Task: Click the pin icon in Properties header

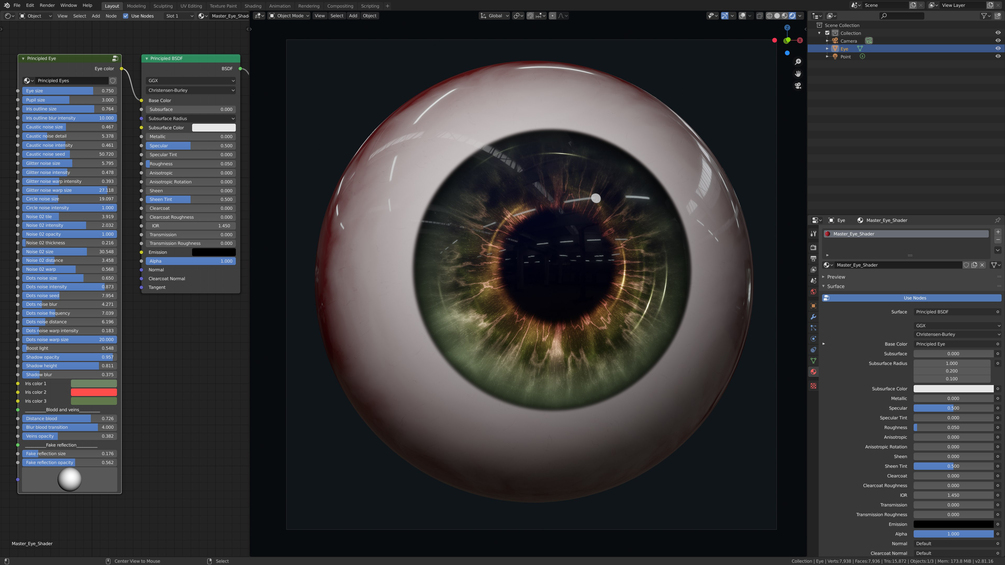Action: [997, 220]
